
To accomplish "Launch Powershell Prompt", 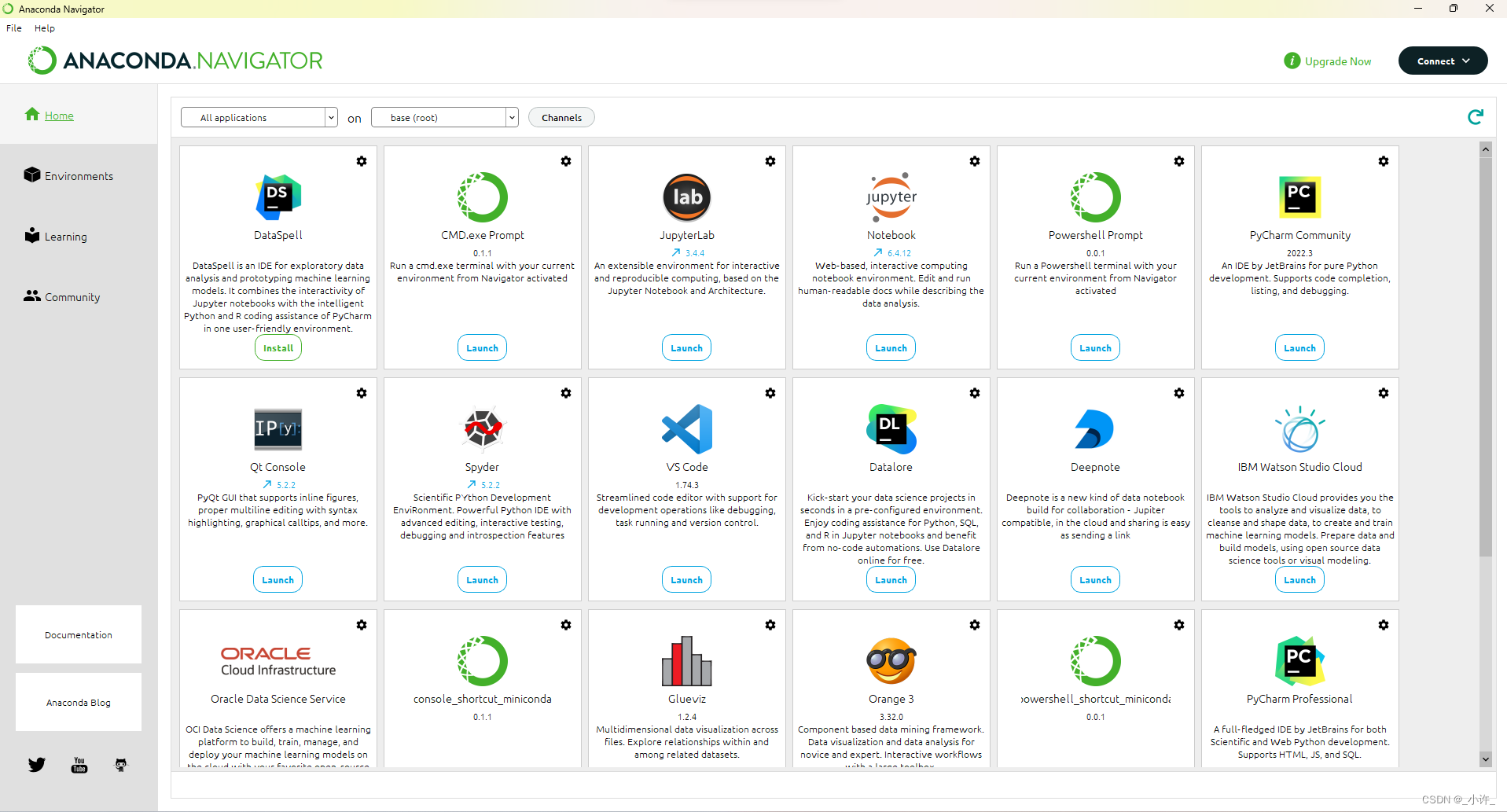I will [x=1095, y=347].
